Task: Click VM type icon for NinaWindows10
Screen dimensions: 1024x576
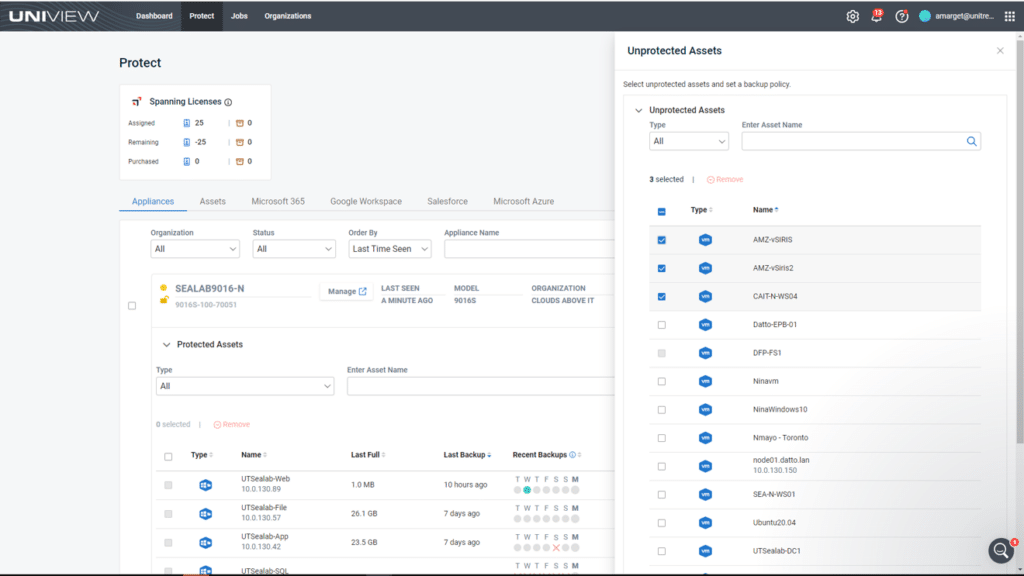Action: (705, 409)
